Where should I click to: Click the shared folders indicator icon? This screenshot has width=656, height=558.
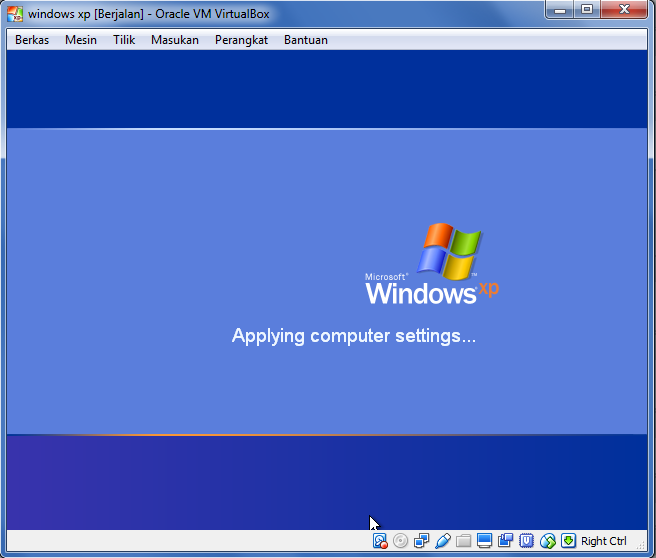click(x=464, y=541)
